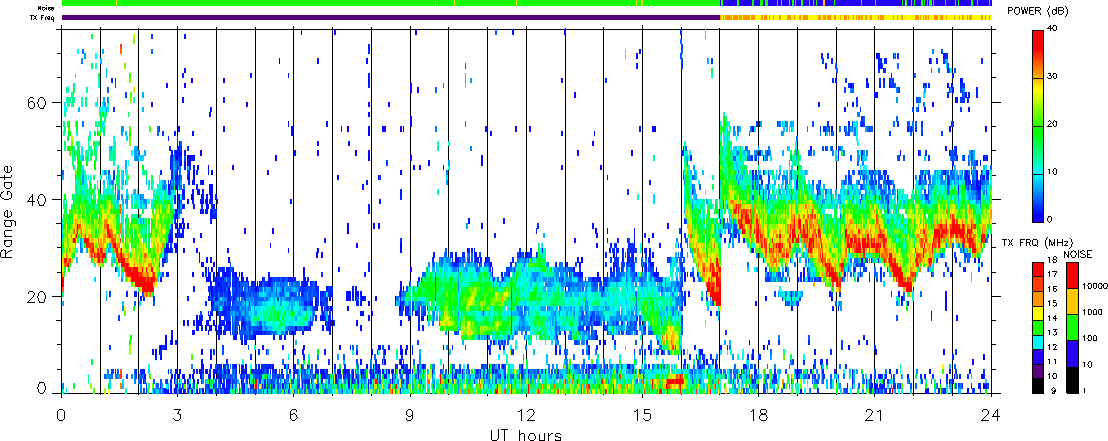Click the blue portion of the Noise strip
This screenshot has height=441, width=1108.
tap(855, 4)
